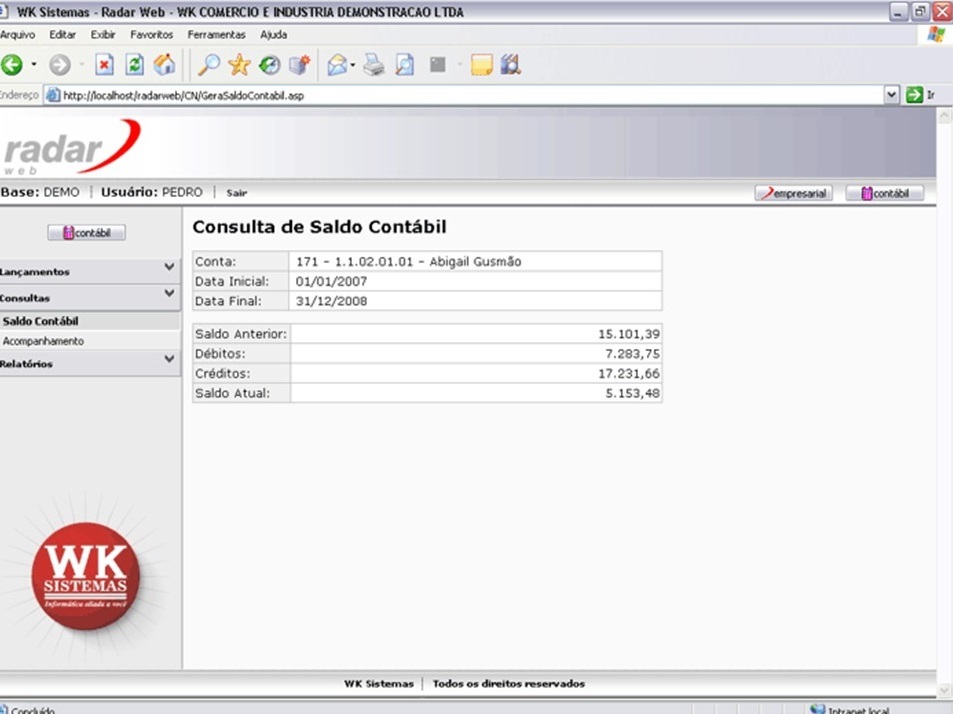
Task: Click the empresarial button in the header
Action: click(x=793, y=193)
